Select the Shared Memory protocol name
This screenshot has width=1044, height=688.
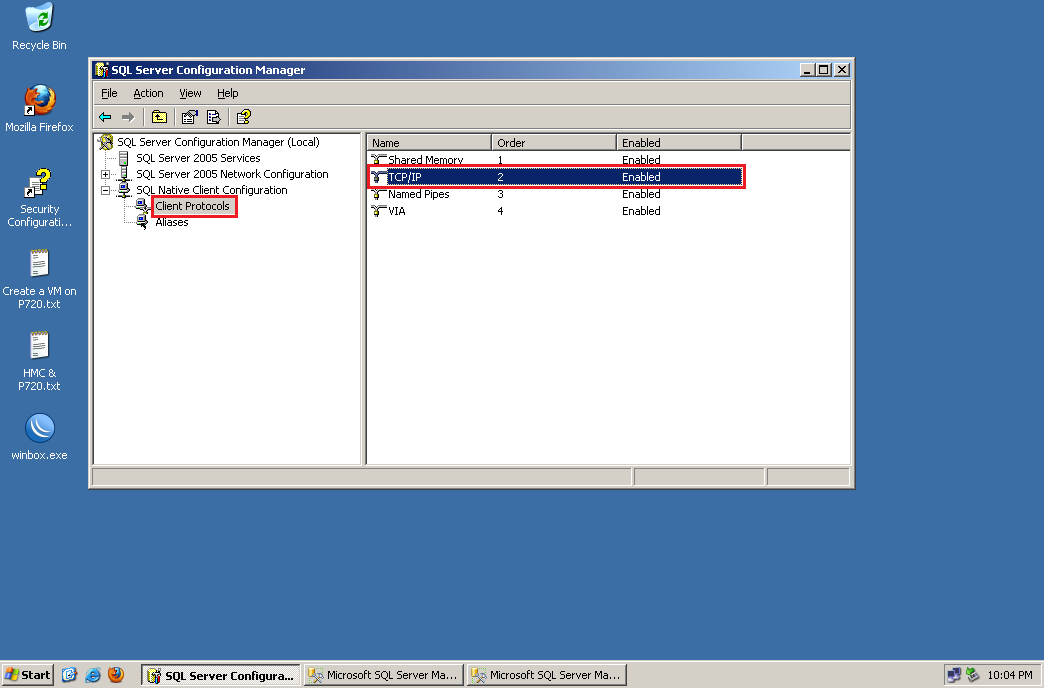pos(425,160)
